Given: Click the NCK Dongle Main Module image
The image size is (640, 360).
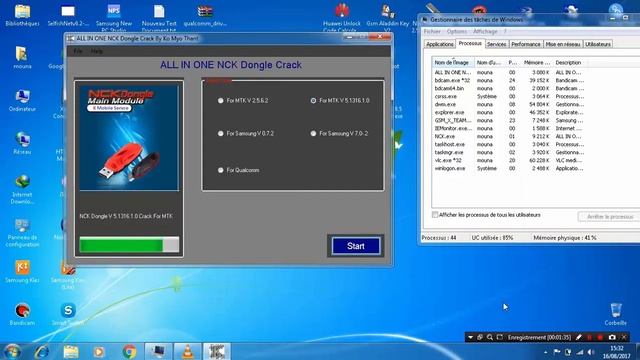Looking at the screenshot, I should 129,137.
